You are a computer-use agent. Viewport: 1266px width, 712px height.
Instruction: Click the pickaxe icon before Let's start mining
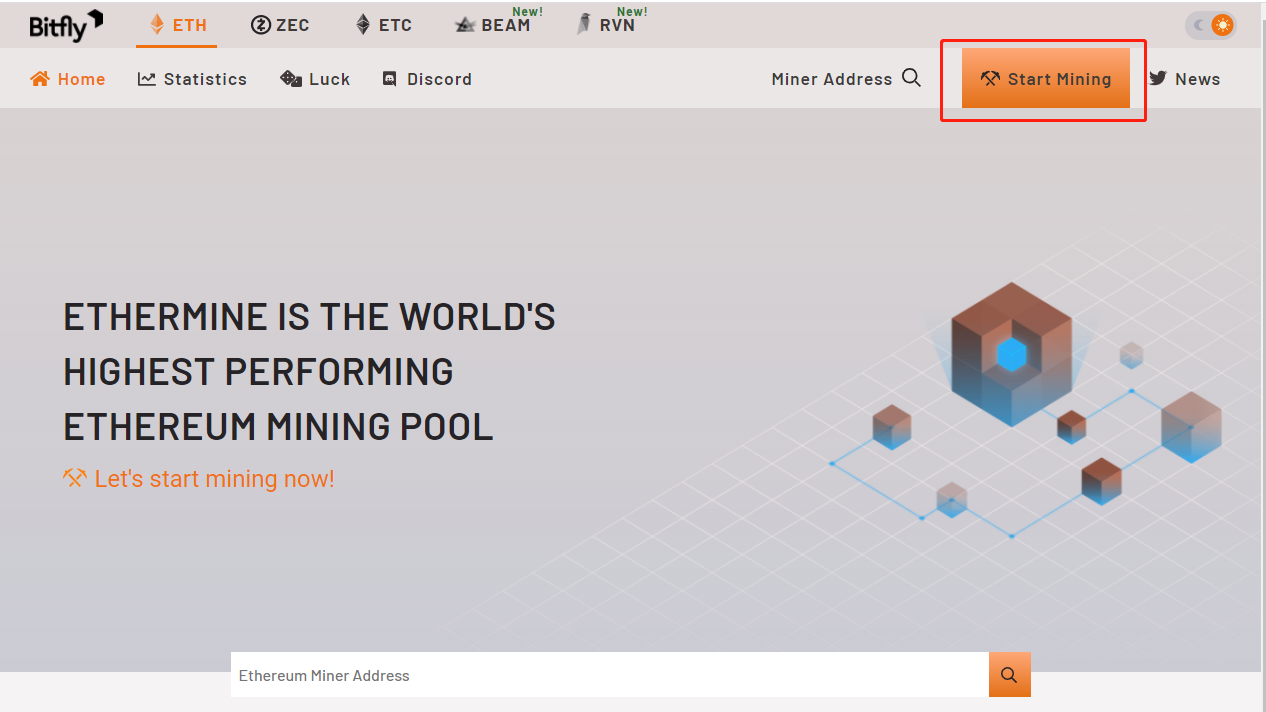(75, 478)
